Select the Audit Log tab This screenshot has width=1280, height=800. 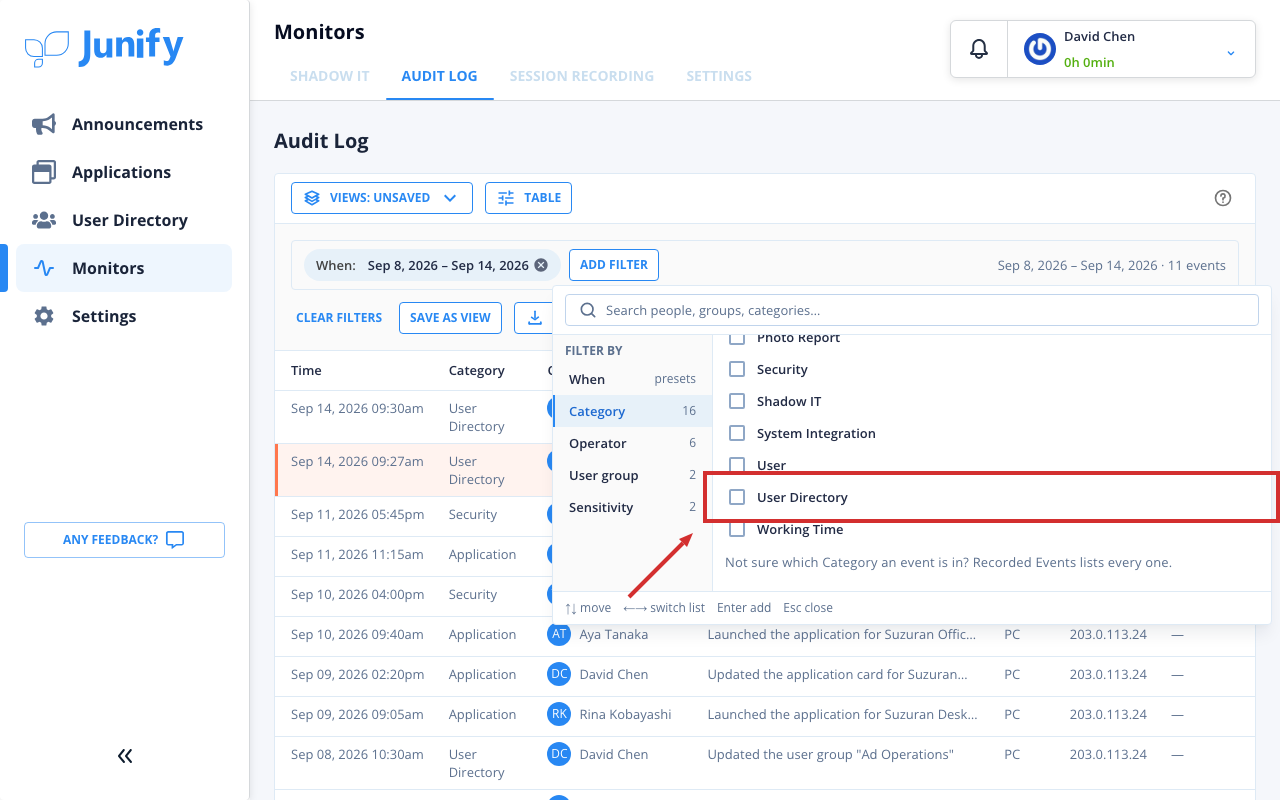pyautogui.click(x=439, y=76)
